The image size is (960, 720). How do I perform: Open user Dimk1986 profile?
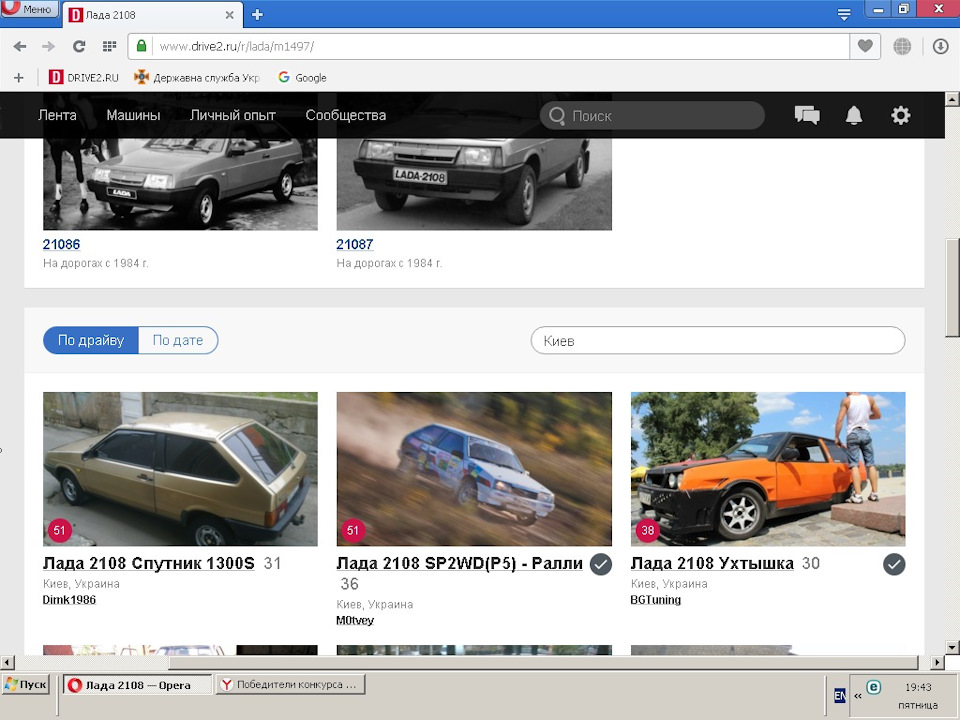pos(69,600)
